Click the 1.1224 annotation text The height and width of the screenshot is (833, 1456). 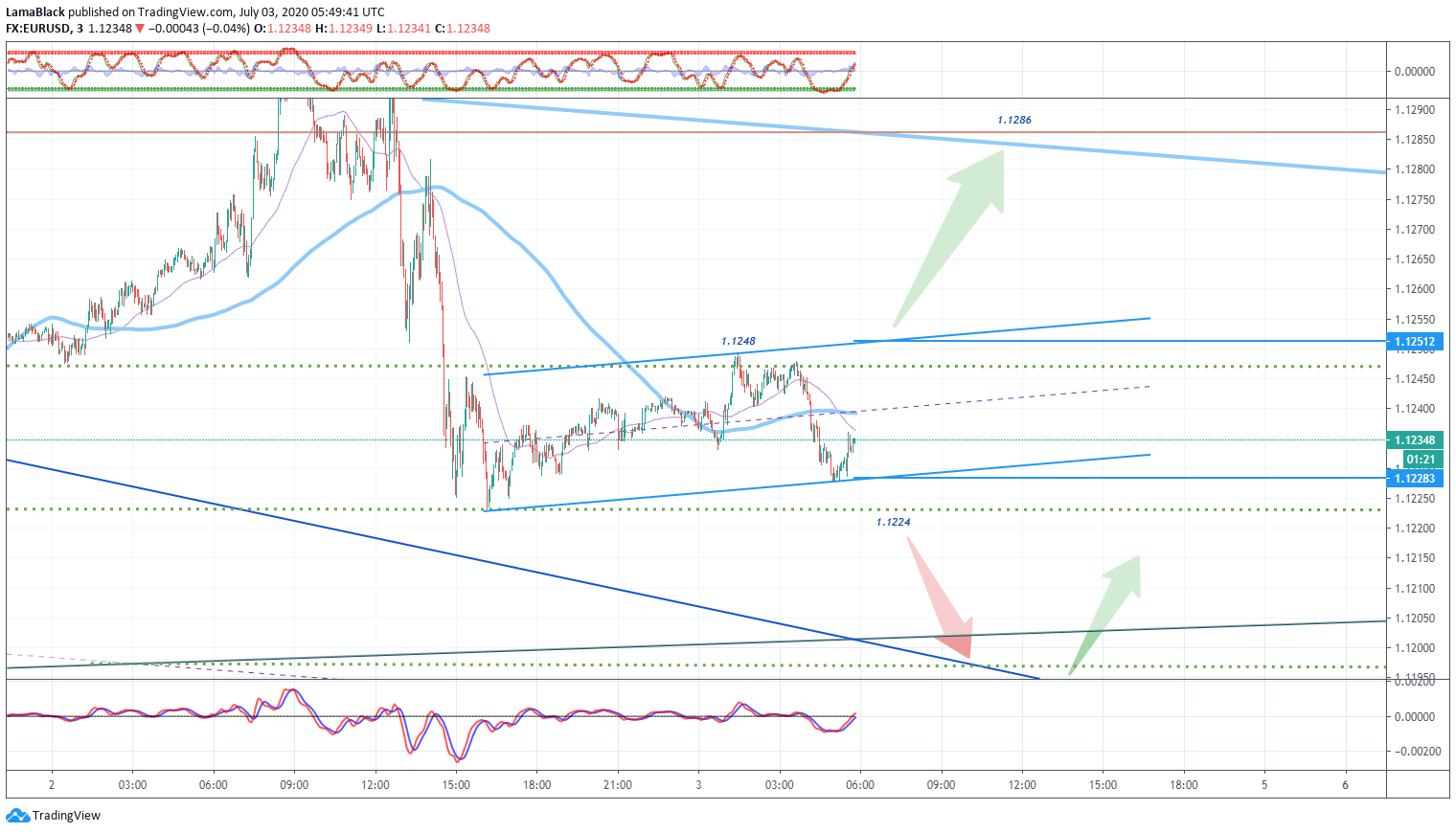pyautogui.click(x=893, y=522)
